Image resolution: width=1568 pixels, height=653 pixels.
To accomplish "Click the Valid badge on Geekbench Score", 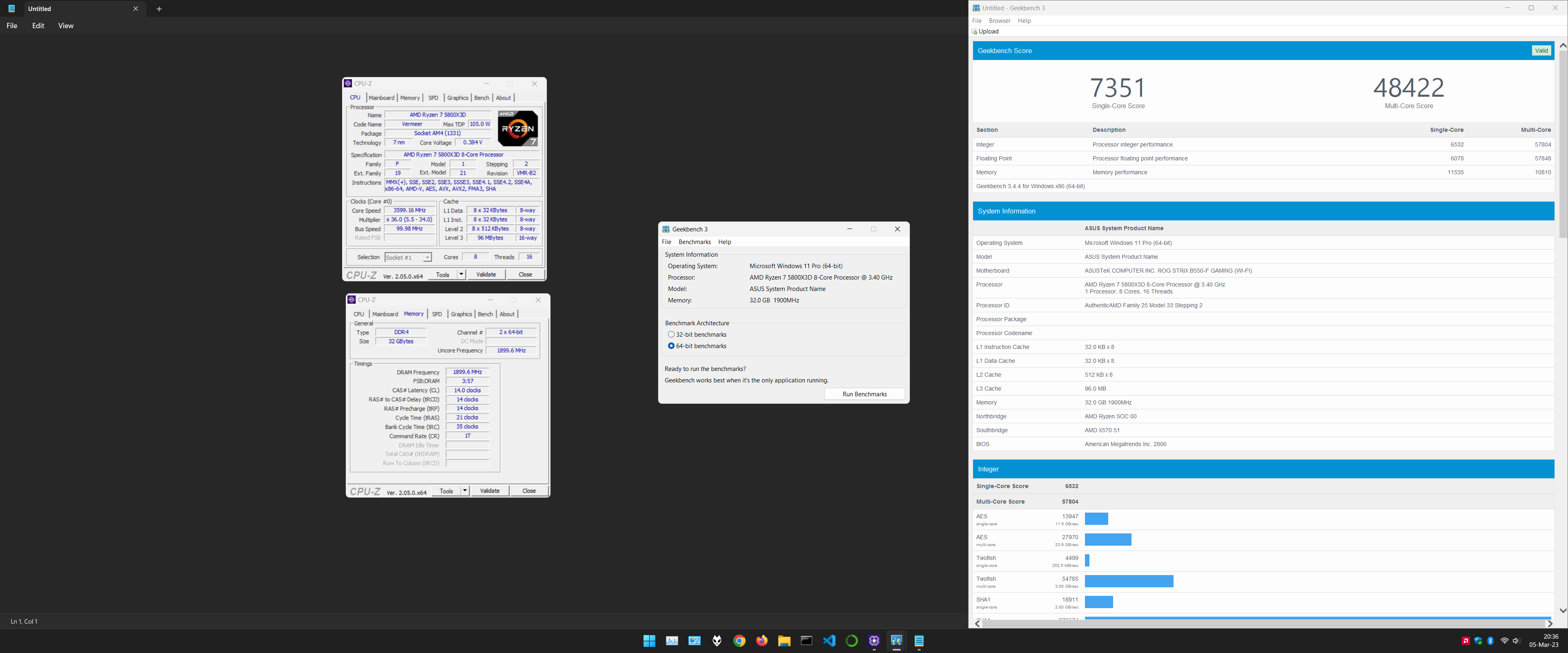I will tap(1541, 51).
